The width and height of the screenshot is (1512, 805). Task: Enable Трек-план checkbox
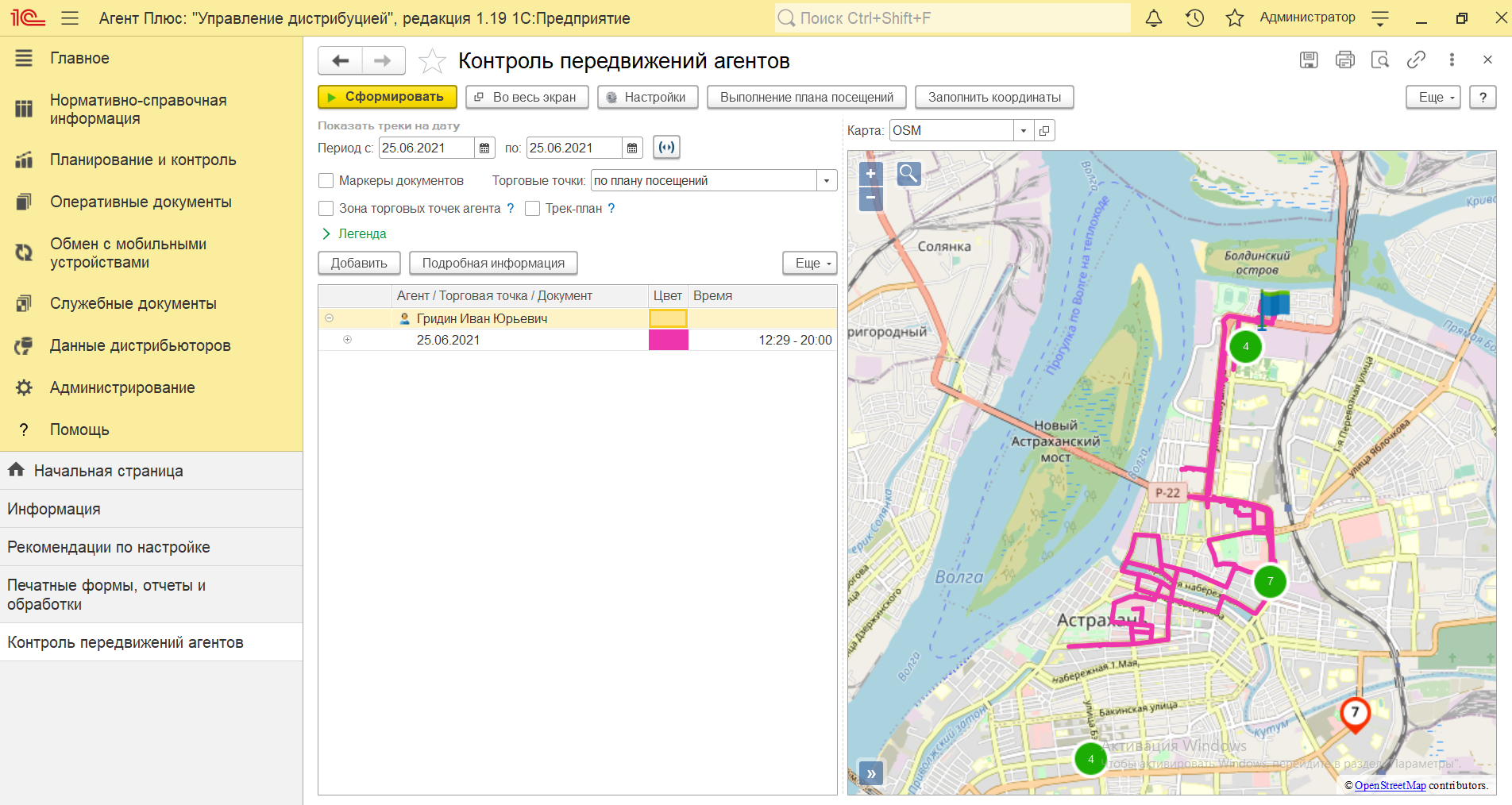pyautogui.click(x=532, y=209)
